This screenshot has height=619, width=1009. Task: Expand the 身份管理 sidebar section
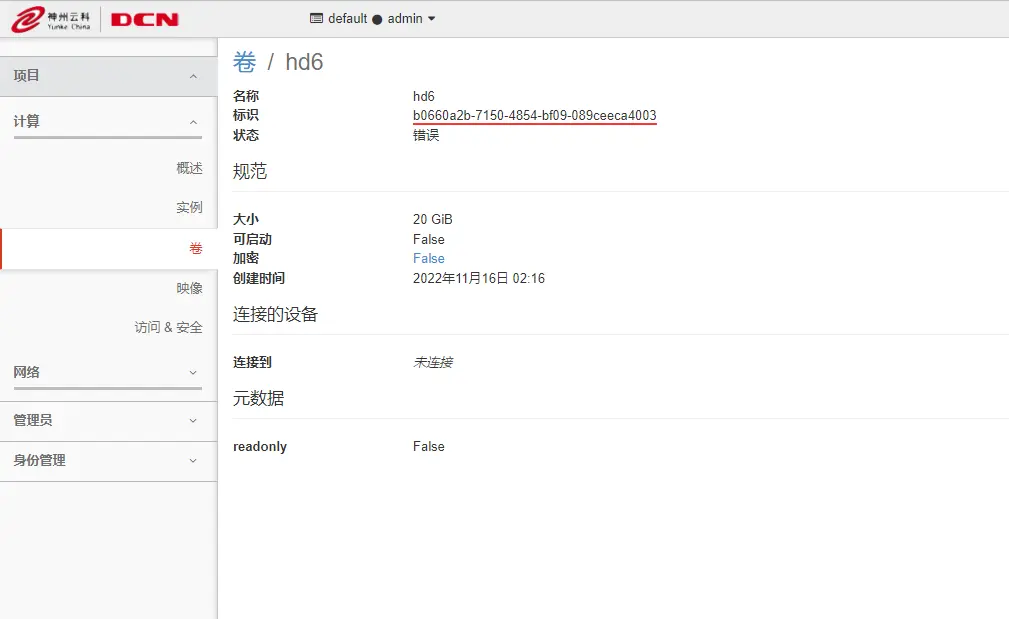coord(108,461)
